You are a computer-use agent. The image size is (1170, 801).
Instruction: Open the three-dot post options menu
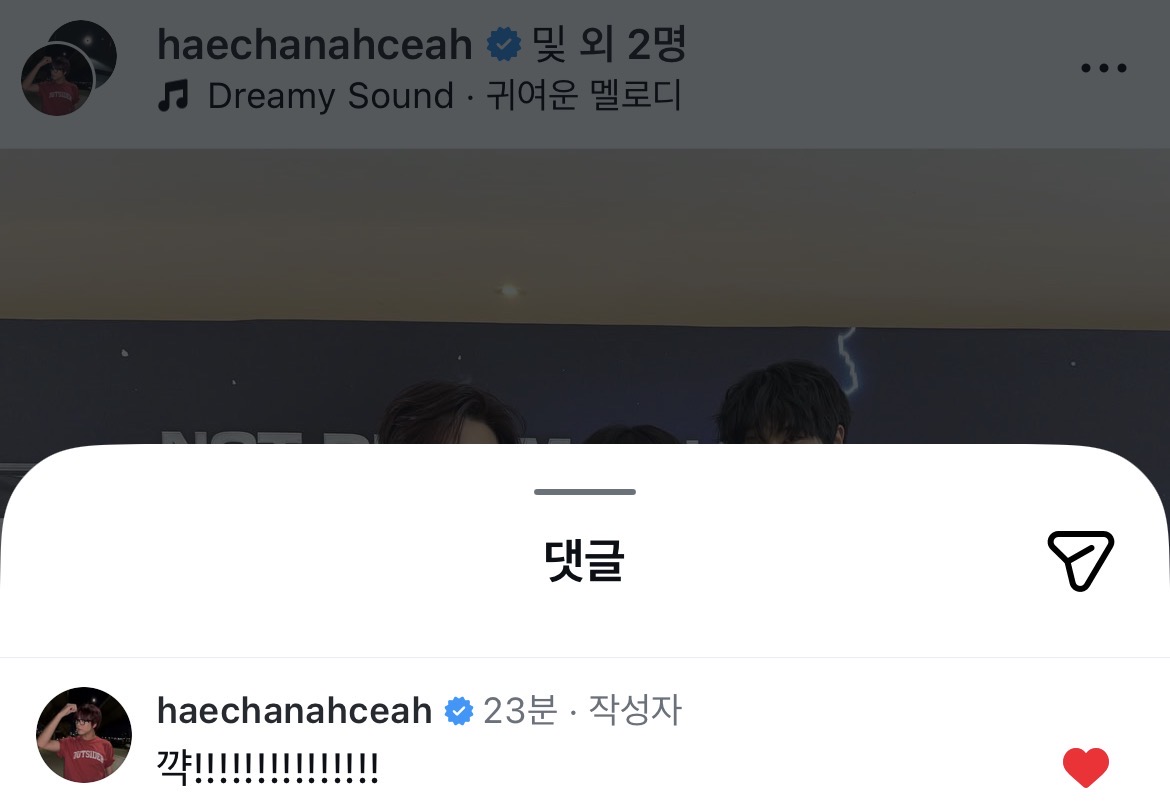[1104, 68]
